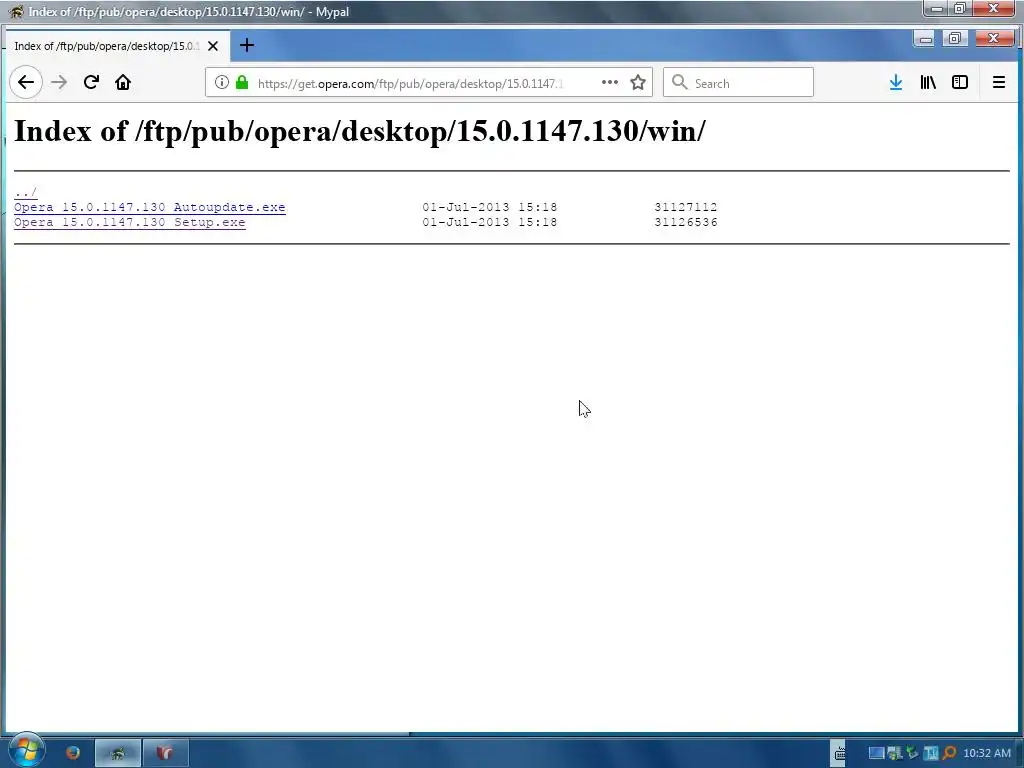Open the library bookmarks and history icon

coord(928,82)
